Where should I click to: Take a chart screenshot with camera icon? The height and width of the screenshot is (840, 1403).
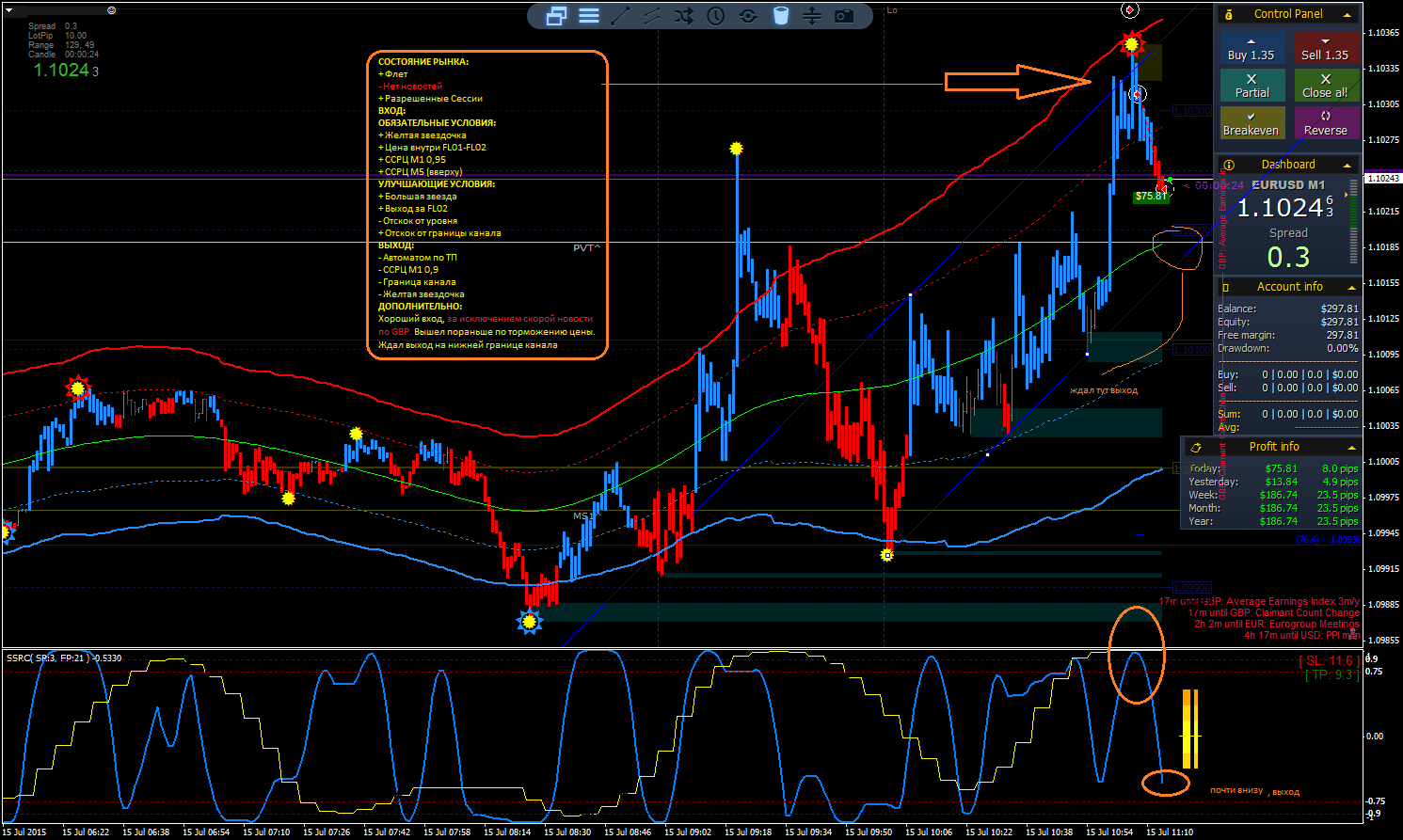point(844,15)
